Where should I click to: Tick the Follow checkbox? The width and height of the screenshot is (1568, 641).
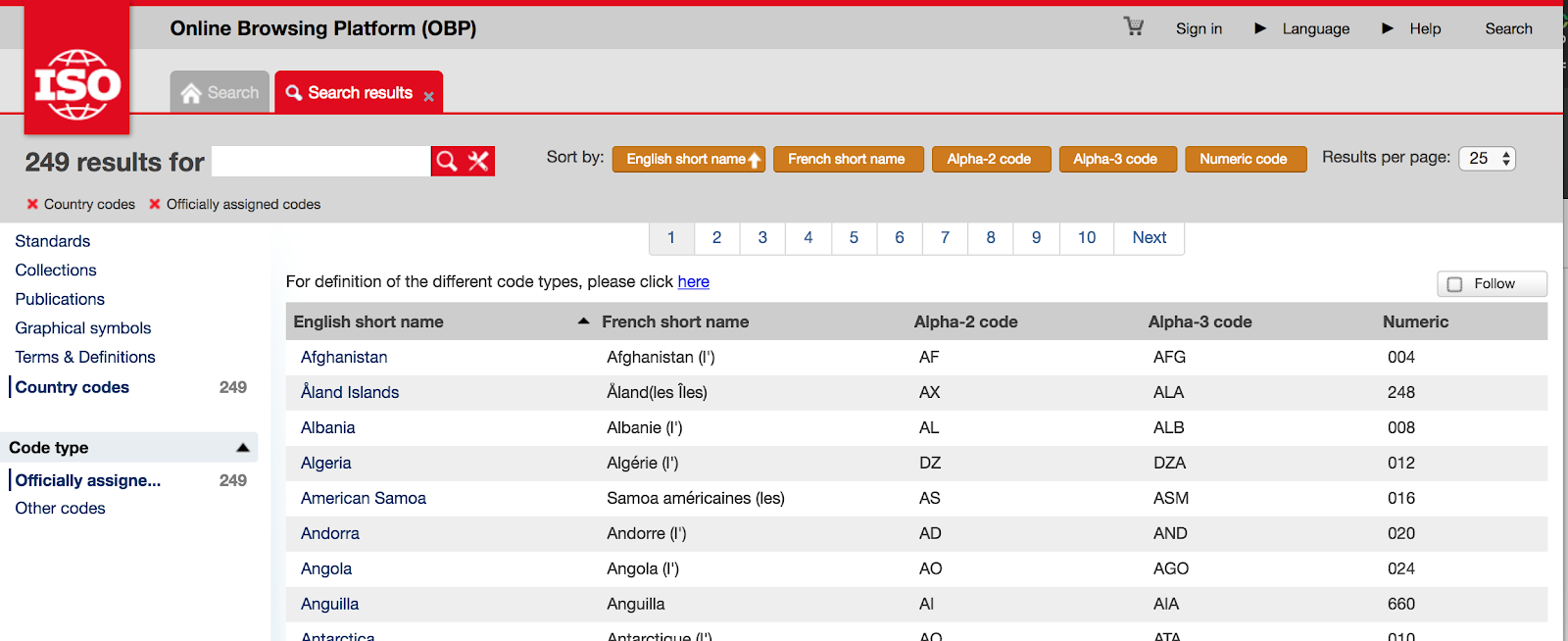1454,284
